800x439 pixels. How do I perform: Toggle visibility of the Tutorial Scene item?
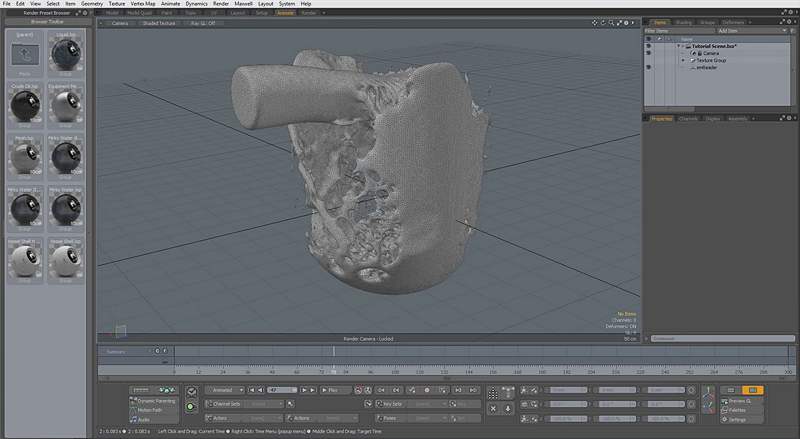(649, 46)
